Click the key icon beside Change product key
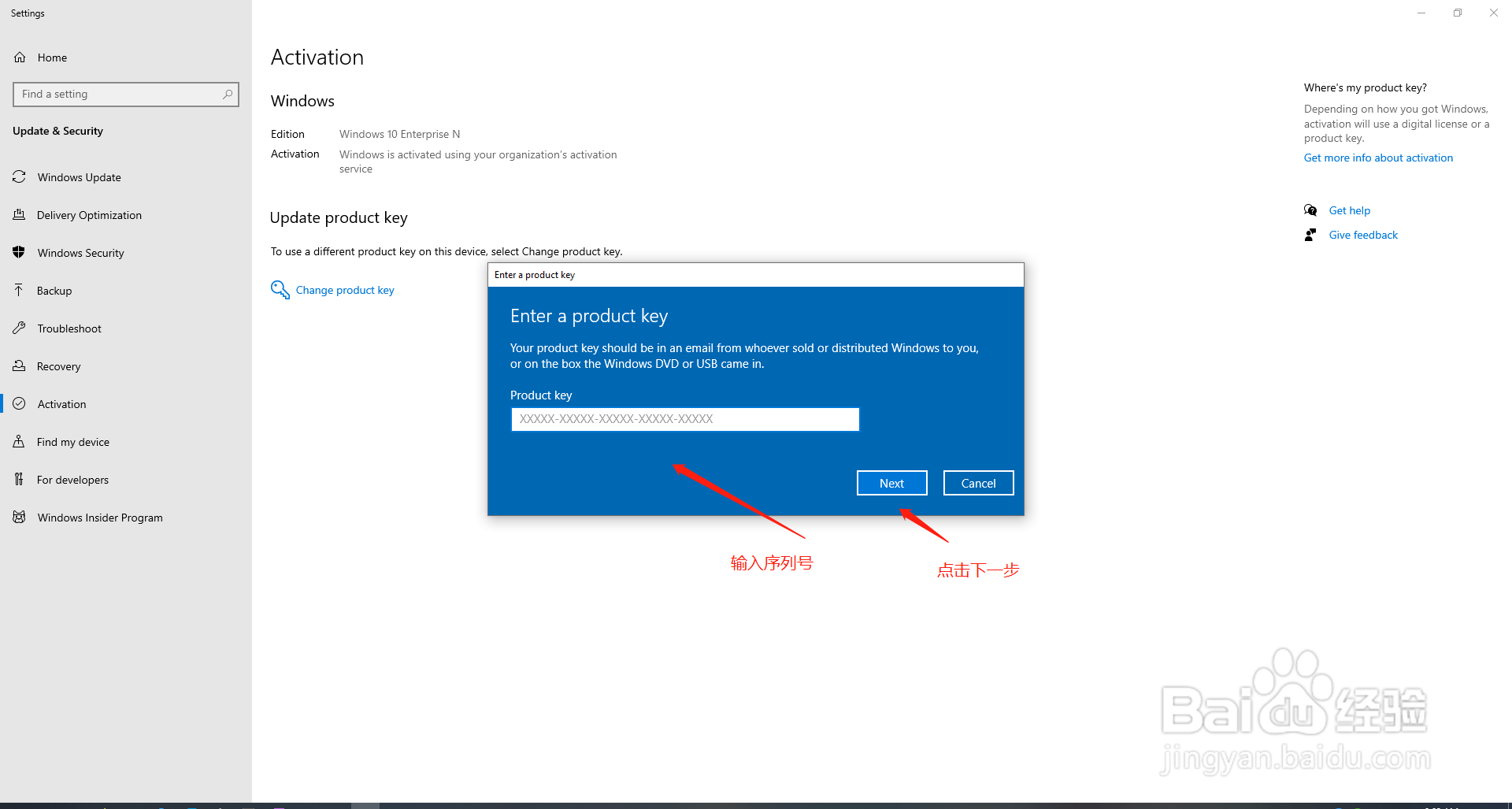Image resolution: width=1512 pixels, height=809 pixels. click(x=280, y=290)
